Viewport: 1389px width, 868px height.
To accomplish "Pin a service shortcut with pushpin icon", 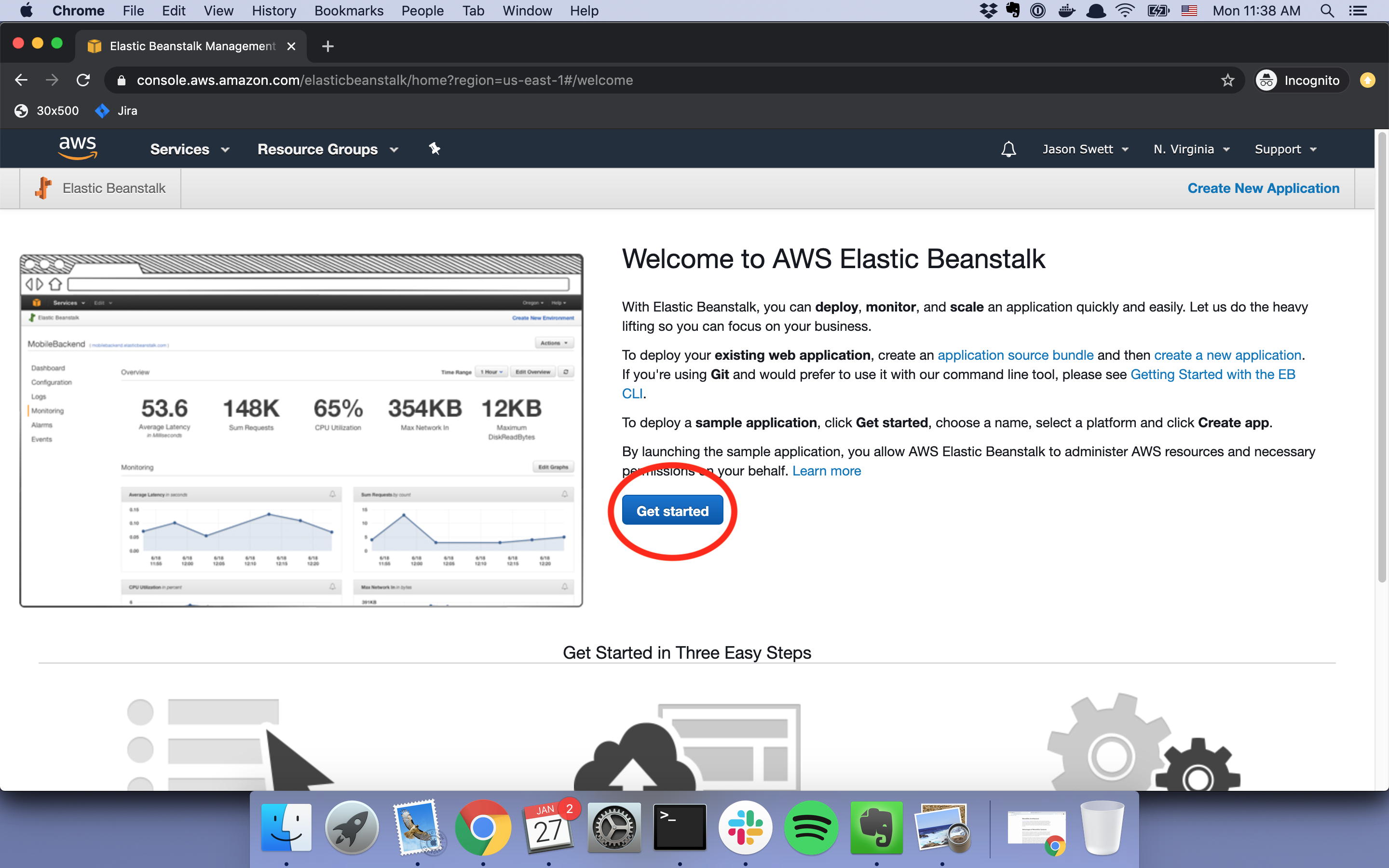I will pyautogui.click(x=435, y=149).
